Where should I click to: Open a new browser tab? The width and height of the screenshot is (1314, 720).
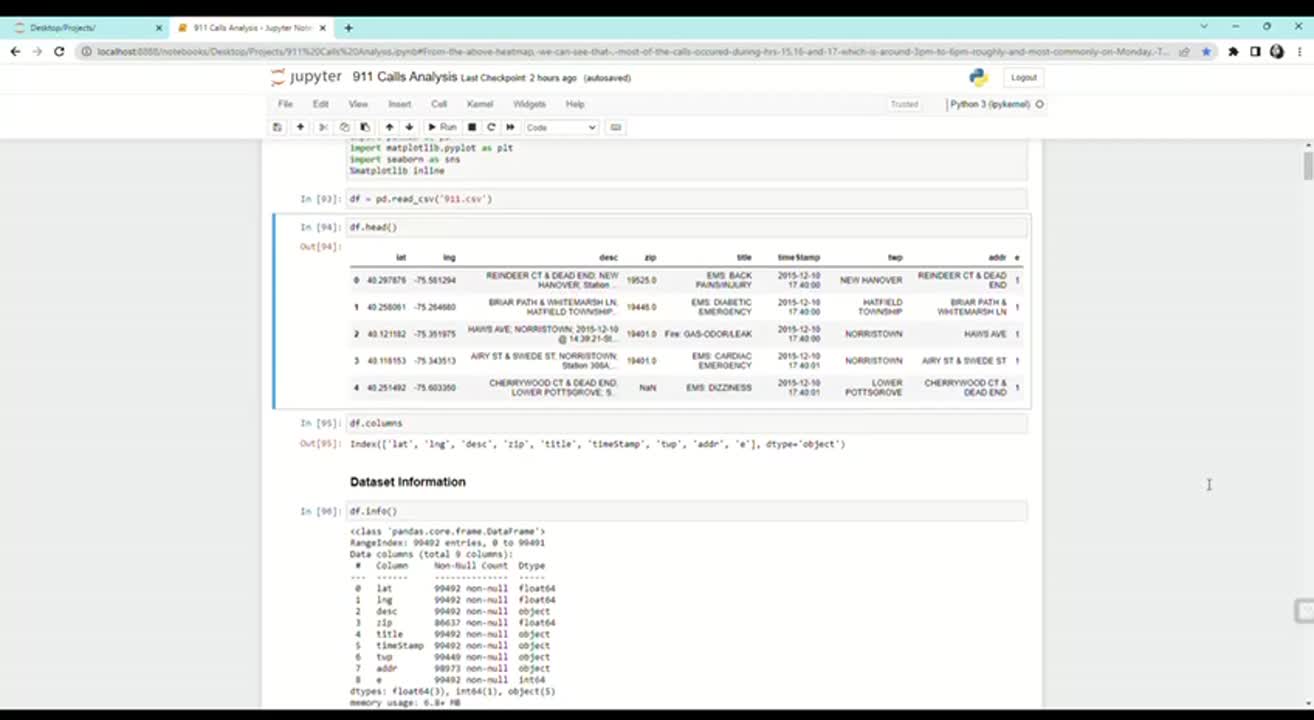click(348, 28)
